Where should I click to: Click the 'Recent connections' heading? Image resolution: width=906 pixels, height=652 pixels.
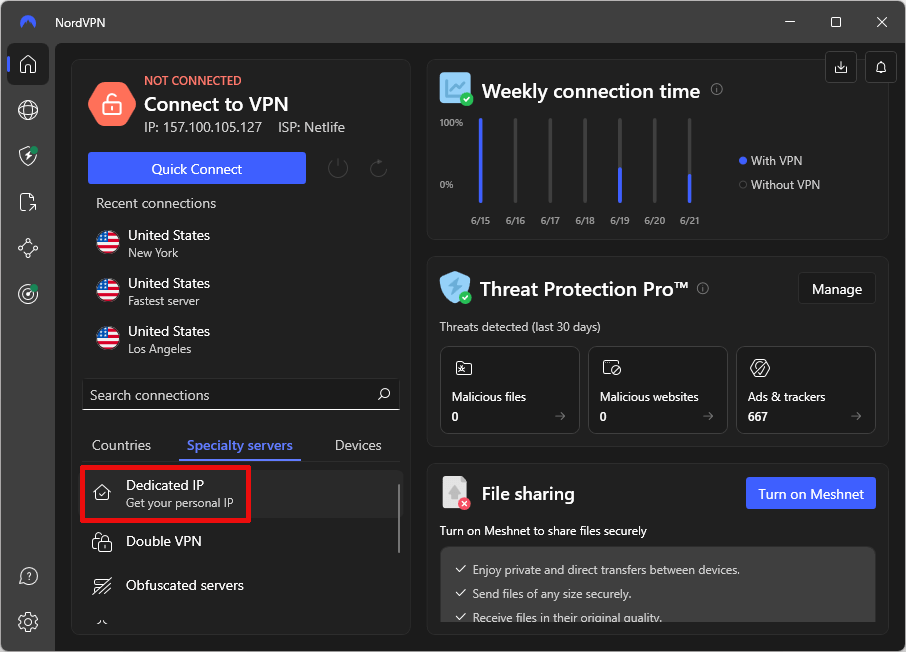[x=156, y=203]
